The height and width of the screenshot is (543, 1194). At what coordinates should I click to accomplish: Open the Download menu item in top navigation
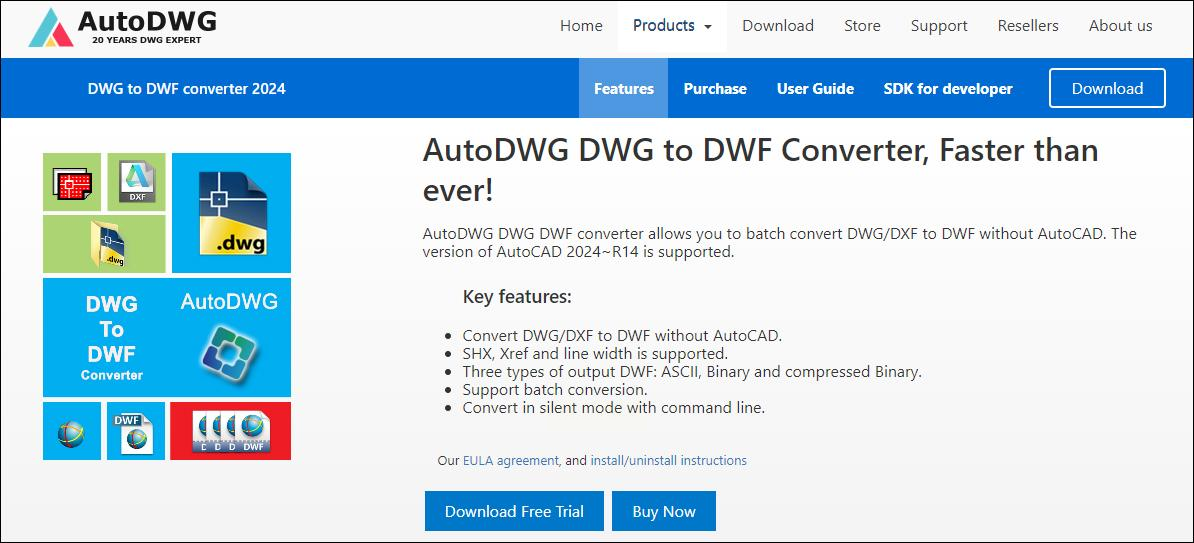777,26
